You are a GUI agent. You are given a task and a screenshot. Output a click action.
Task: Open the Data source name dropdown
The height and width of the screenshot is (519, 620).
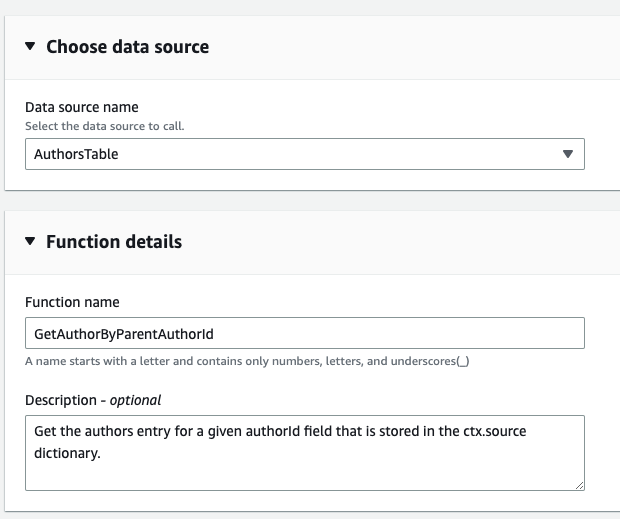[305, 154]
